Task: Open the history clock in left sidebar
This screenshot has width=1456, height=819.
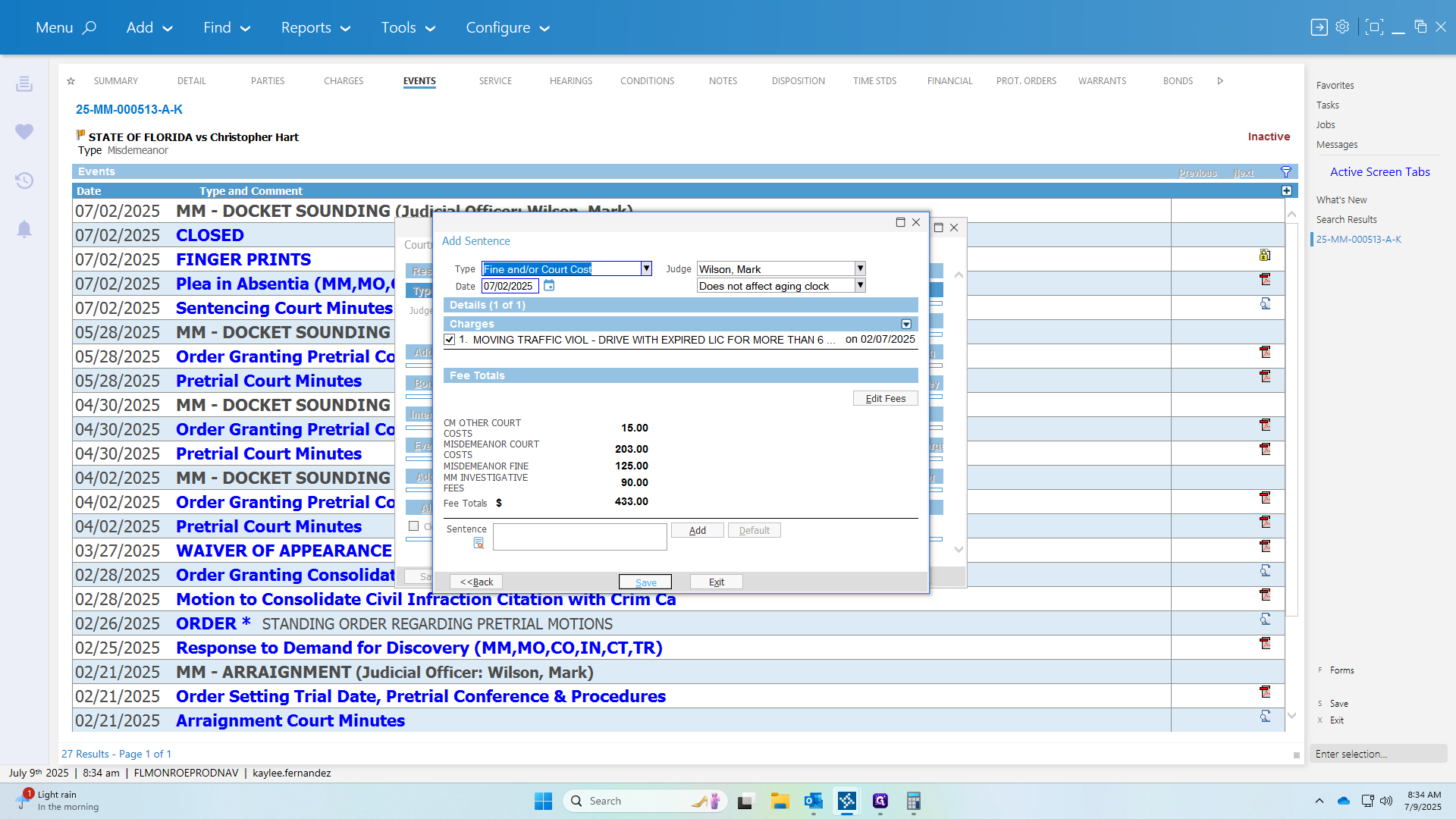Action: click(24, 180)
